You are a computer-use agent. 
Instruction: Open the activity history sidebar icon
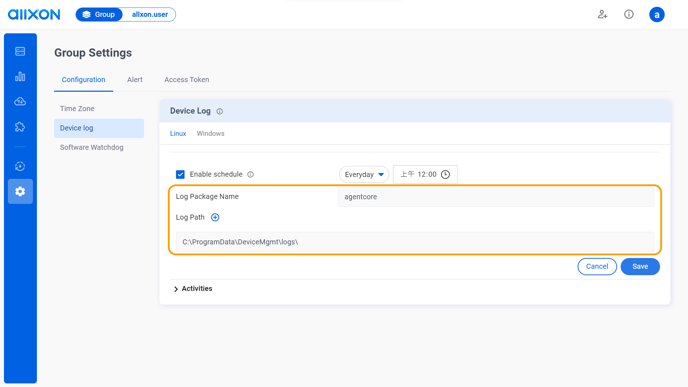(20, 166)
